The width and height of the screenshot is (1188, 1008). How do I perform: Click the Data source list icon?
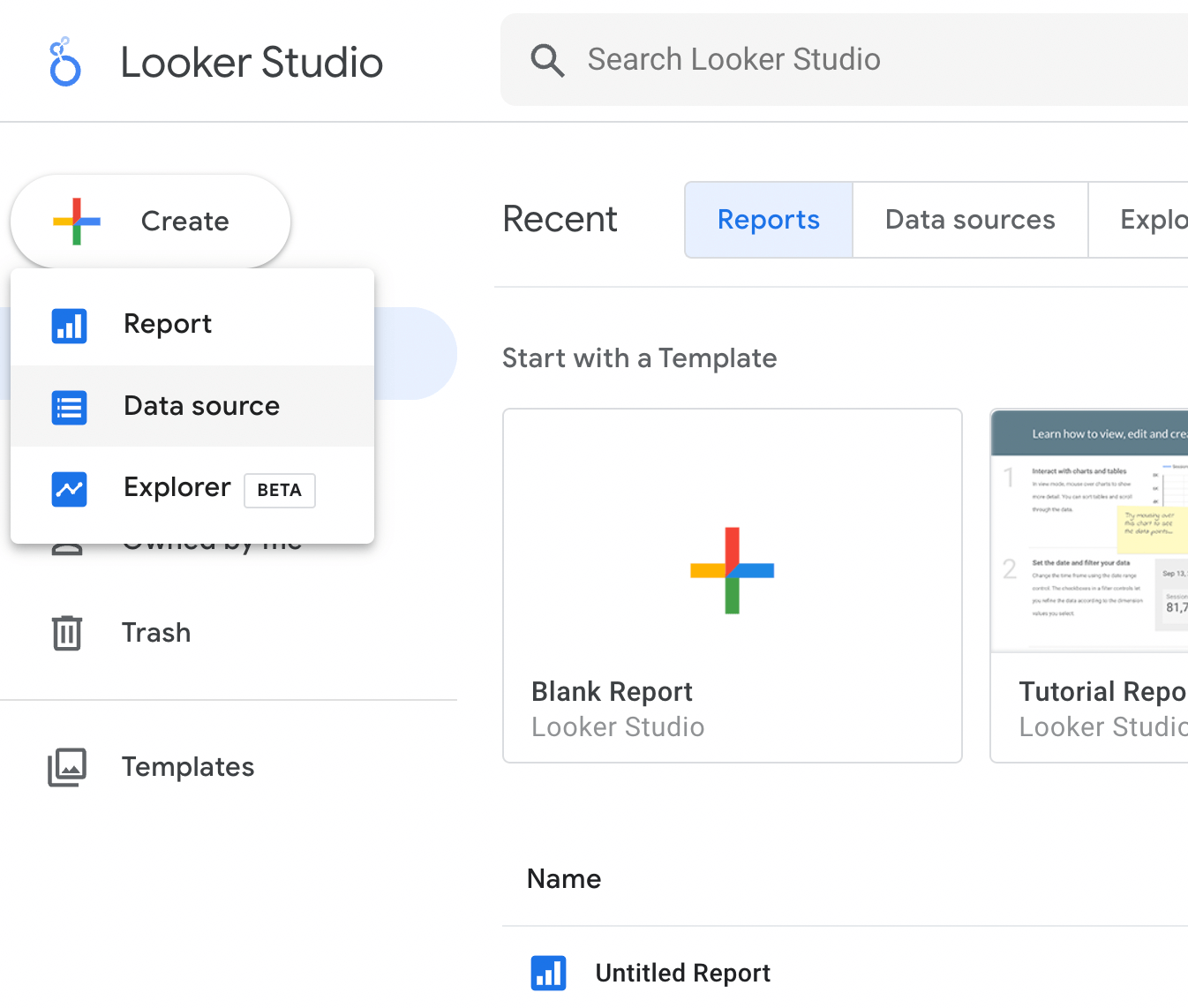[69, 408]
